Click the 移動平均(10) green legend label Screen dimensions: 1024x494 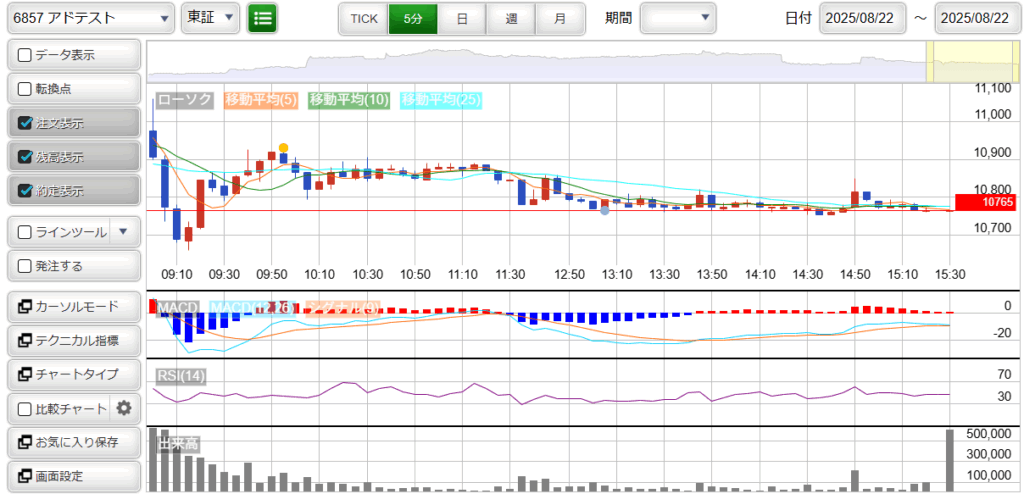349,100
